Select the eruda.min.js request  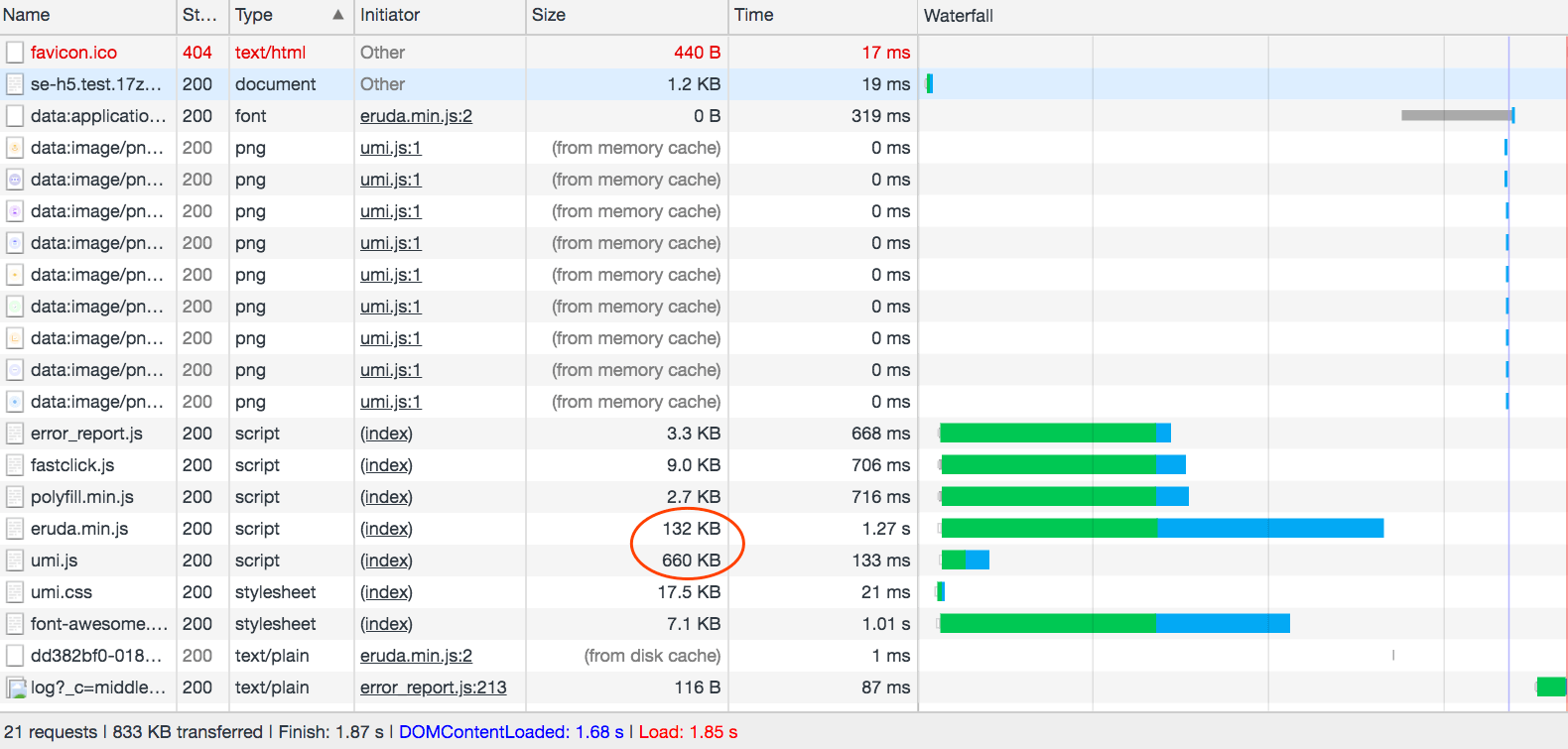(x=79, y=529)
